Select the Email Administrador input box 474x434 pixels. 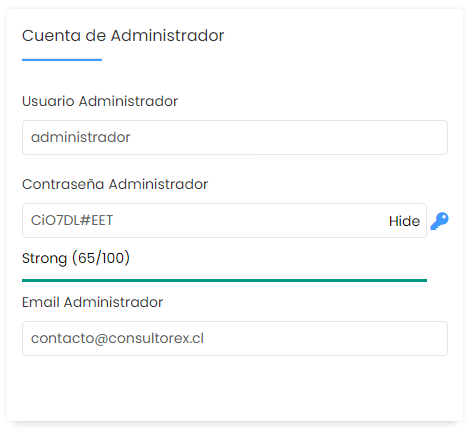click(x=235, y=338)
